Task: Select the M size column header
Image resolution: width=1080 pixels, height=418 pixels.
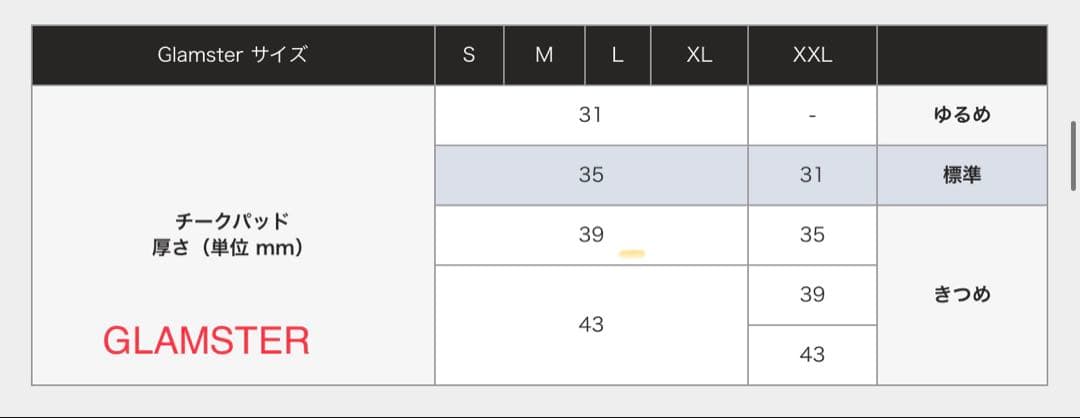Action: click(x=543, y=56)
